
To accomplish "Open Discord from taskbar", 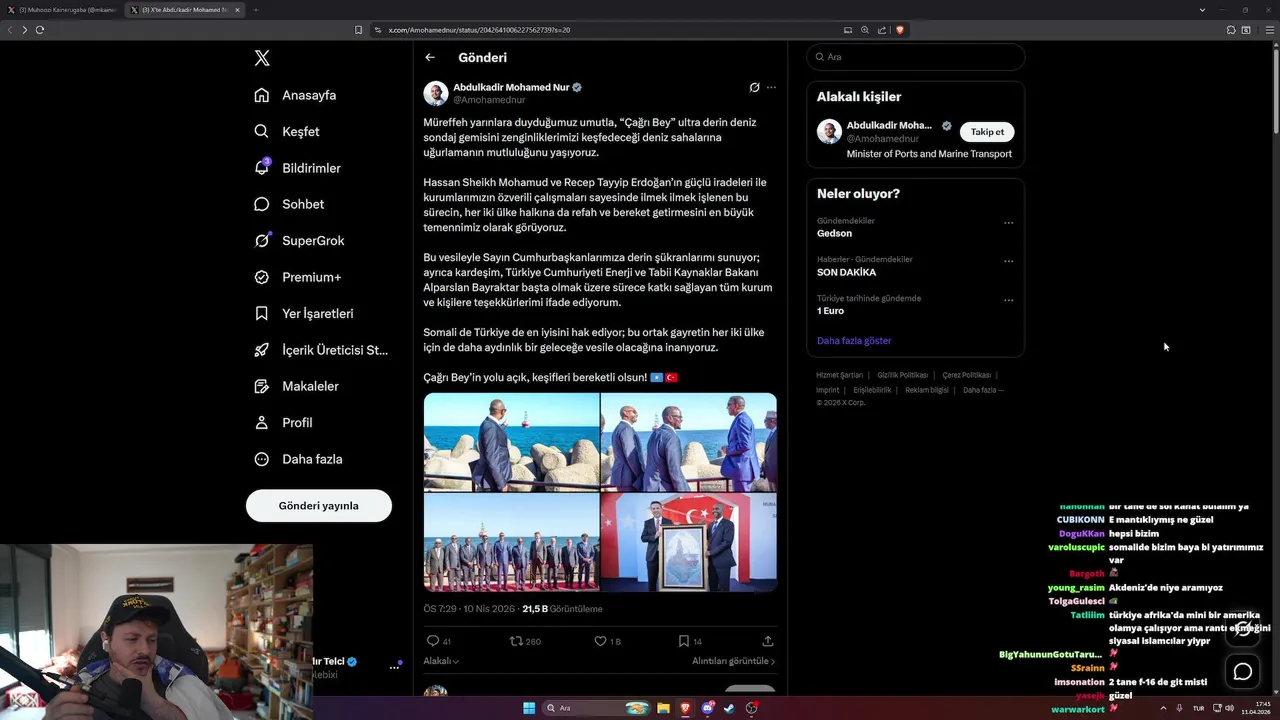I will pyautogui.click(x=707, y=708).
